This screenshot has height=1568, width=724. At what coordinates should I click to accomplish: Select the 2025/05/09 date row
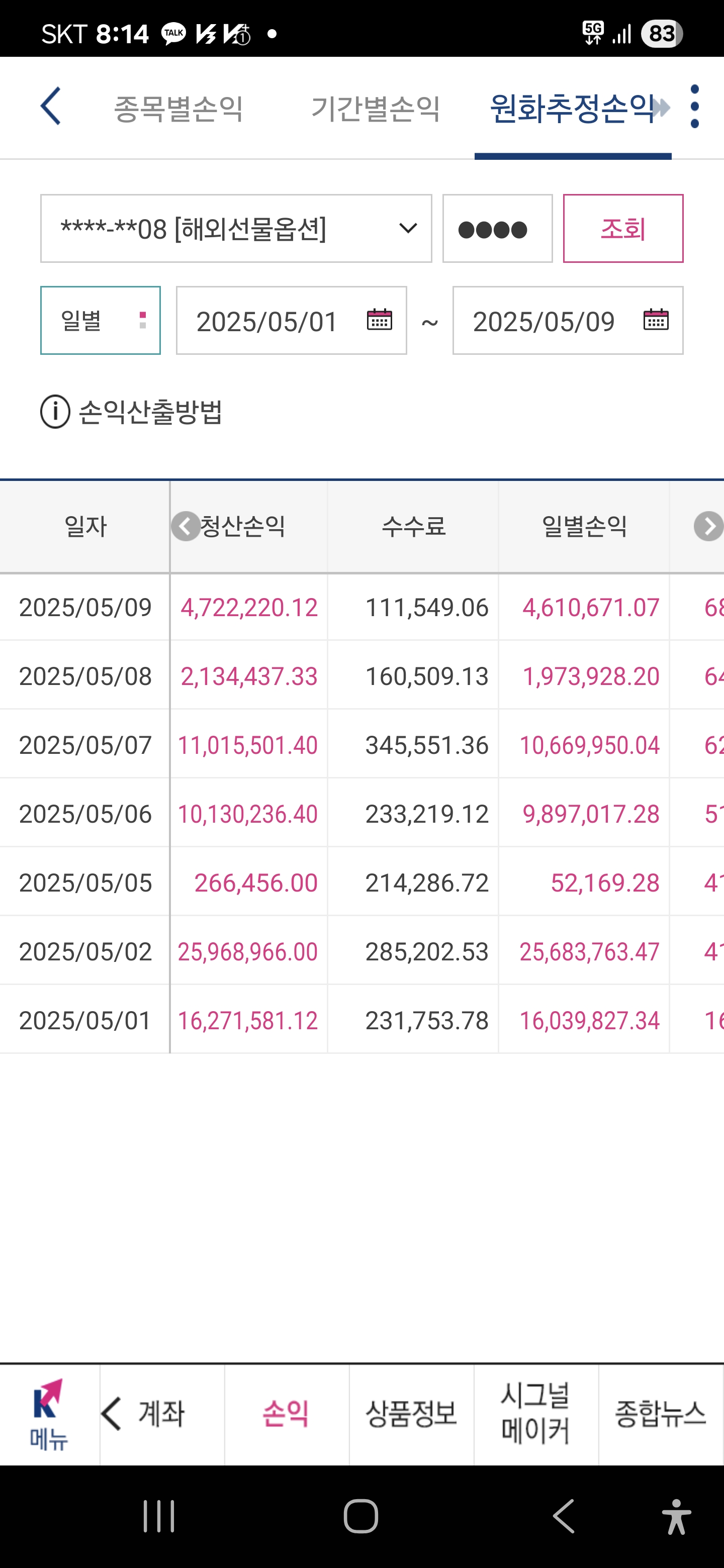tap(85, 608)
